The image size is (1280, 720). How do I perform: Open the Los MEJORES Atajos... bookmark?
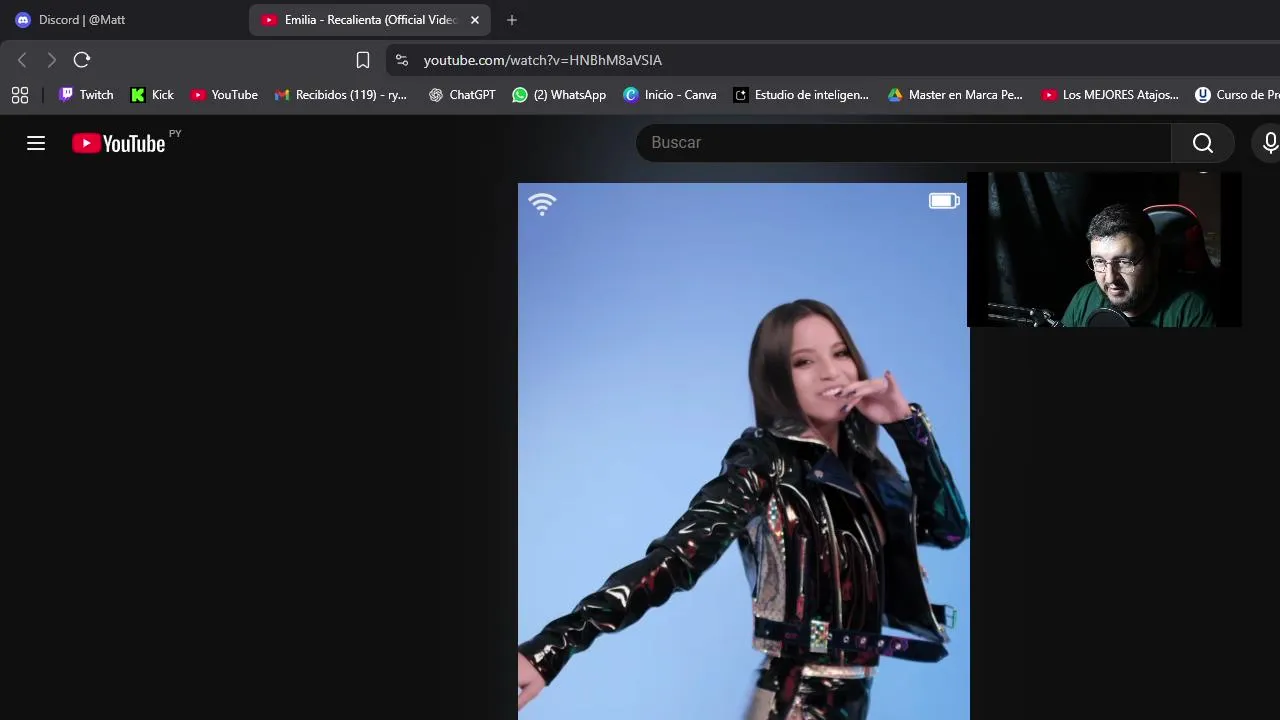(x=1110, y=95)
